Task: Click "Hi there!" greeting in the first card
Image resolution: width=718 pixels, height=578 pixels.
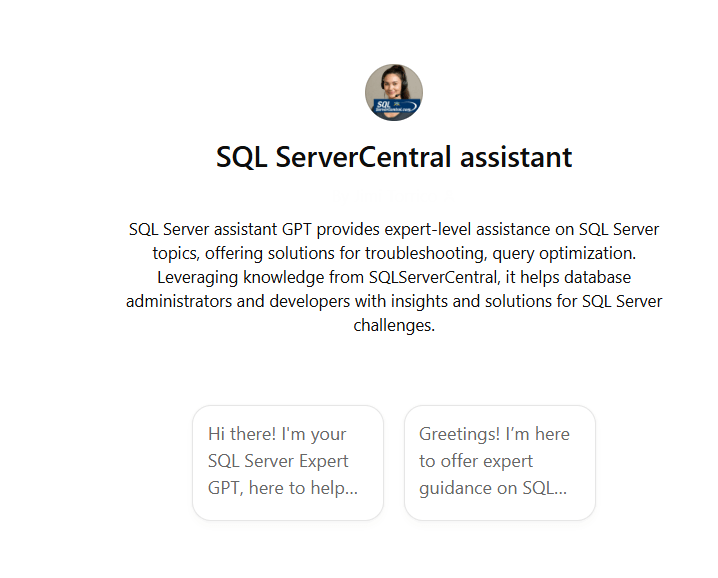Action: (x=242, y=434)
